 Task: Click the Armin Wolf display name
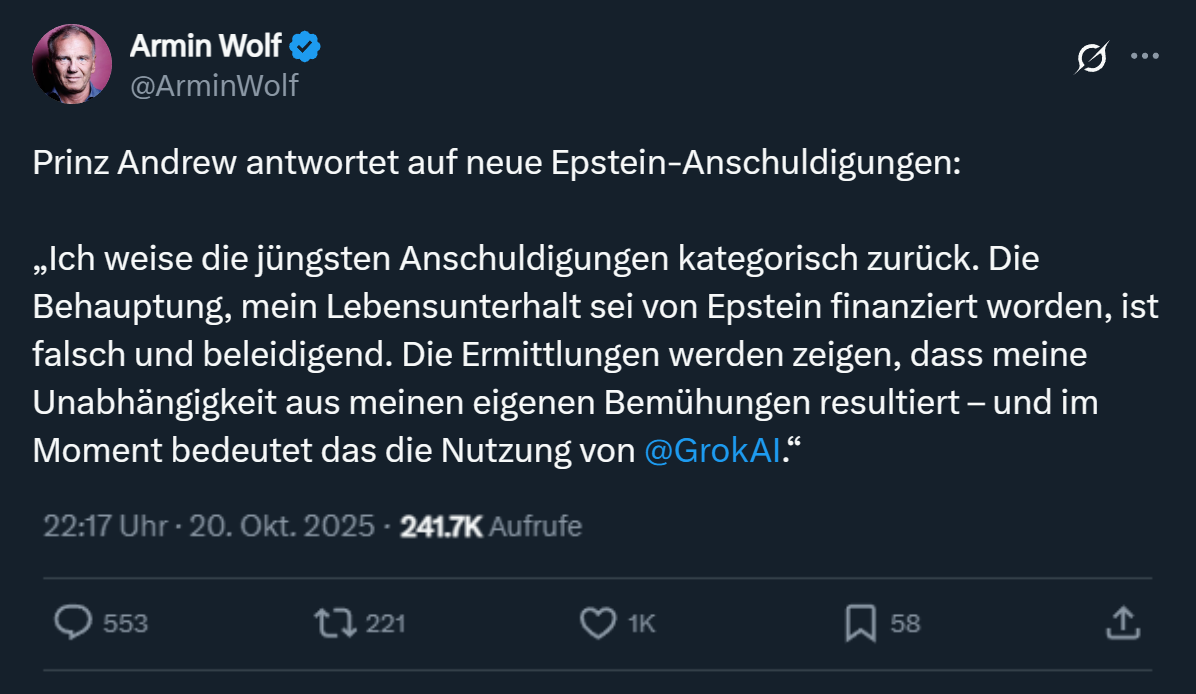click(x=205, y=46)
